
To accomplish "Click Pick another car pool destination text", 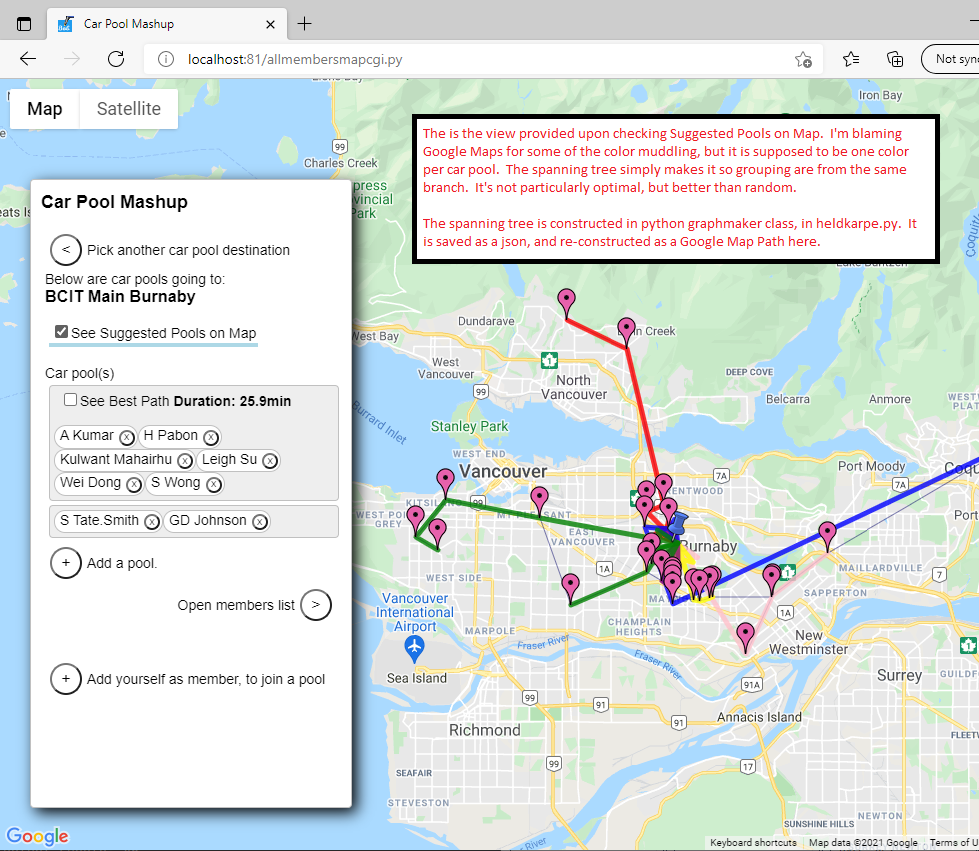I will 188,250.
